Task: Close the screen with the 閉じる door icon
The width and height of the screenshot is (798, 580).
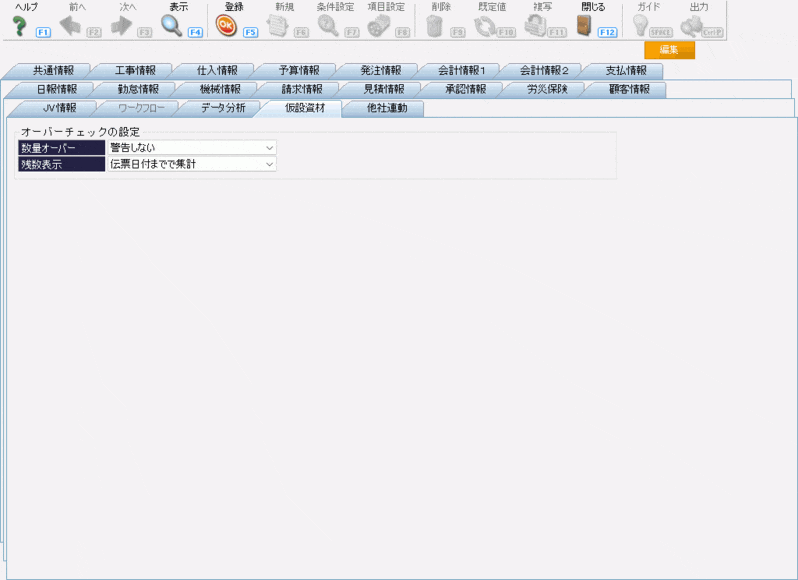Action: [x=586, y=26]
